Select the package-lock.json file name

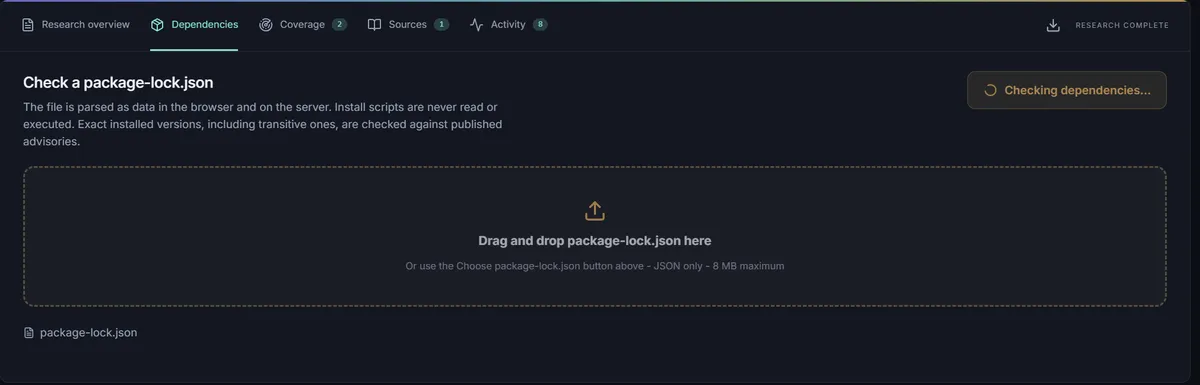88,333
